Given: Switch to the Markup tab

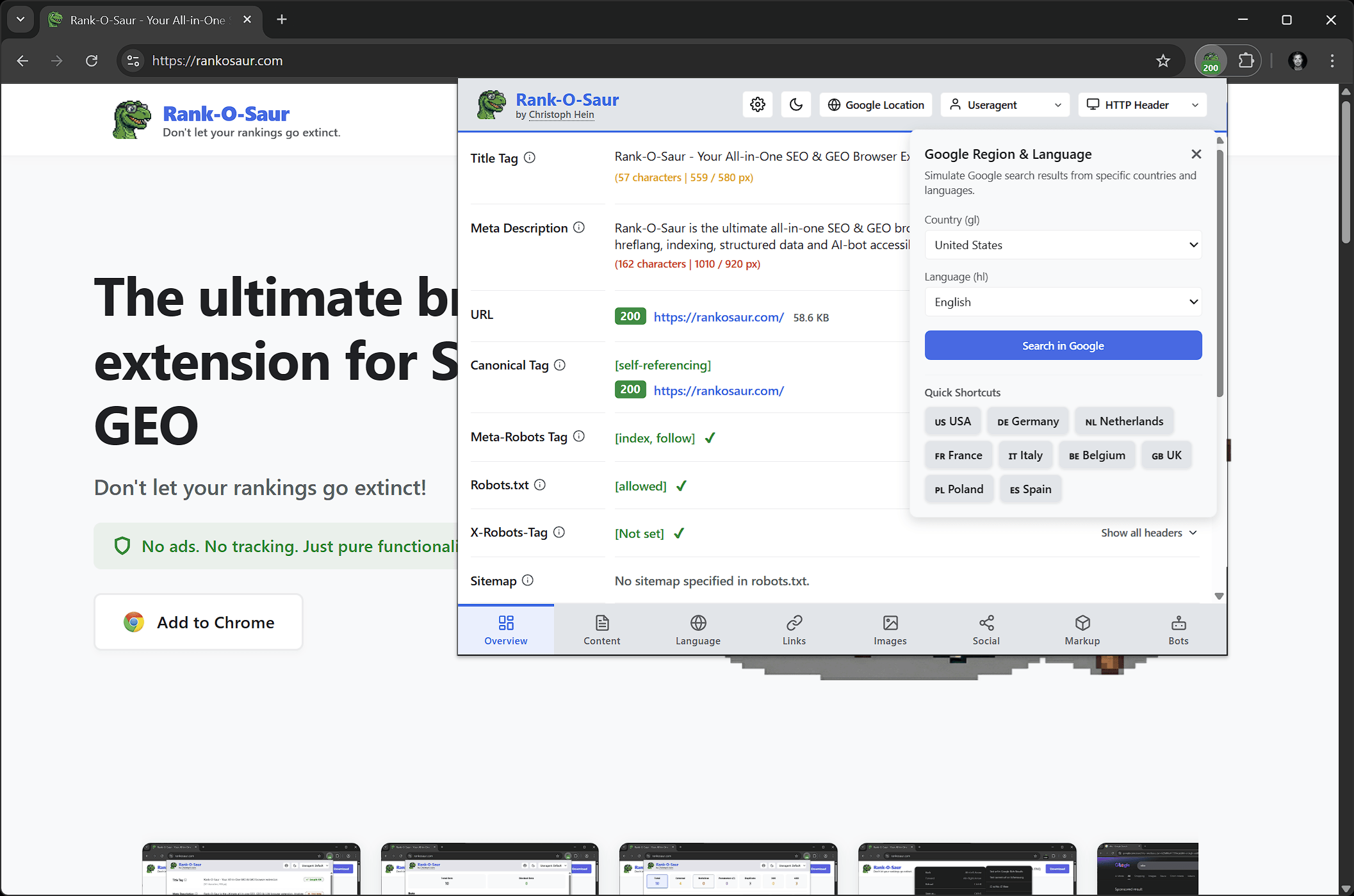Looking at the screenshot, I should coord(1082,630).
